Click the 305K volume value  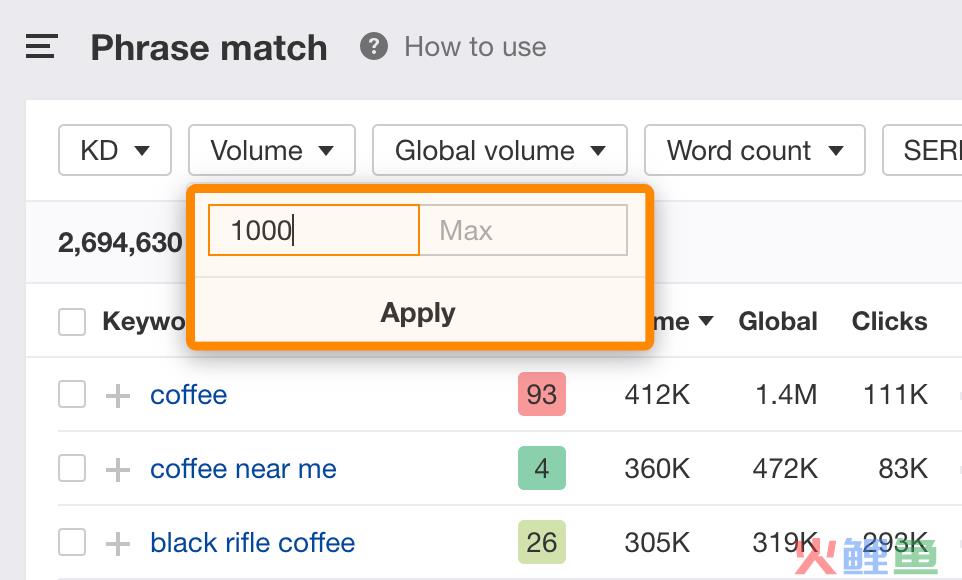[657, 543]
